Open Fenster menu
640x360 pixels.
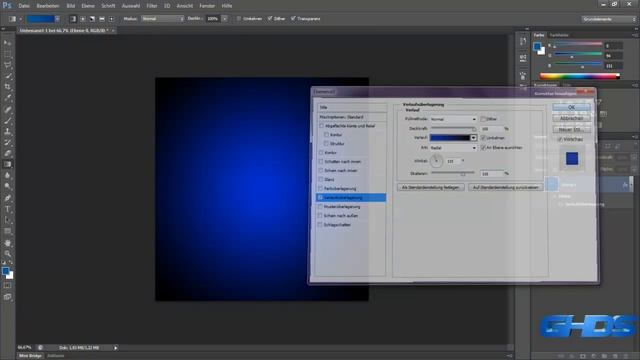tap(207, 6)
